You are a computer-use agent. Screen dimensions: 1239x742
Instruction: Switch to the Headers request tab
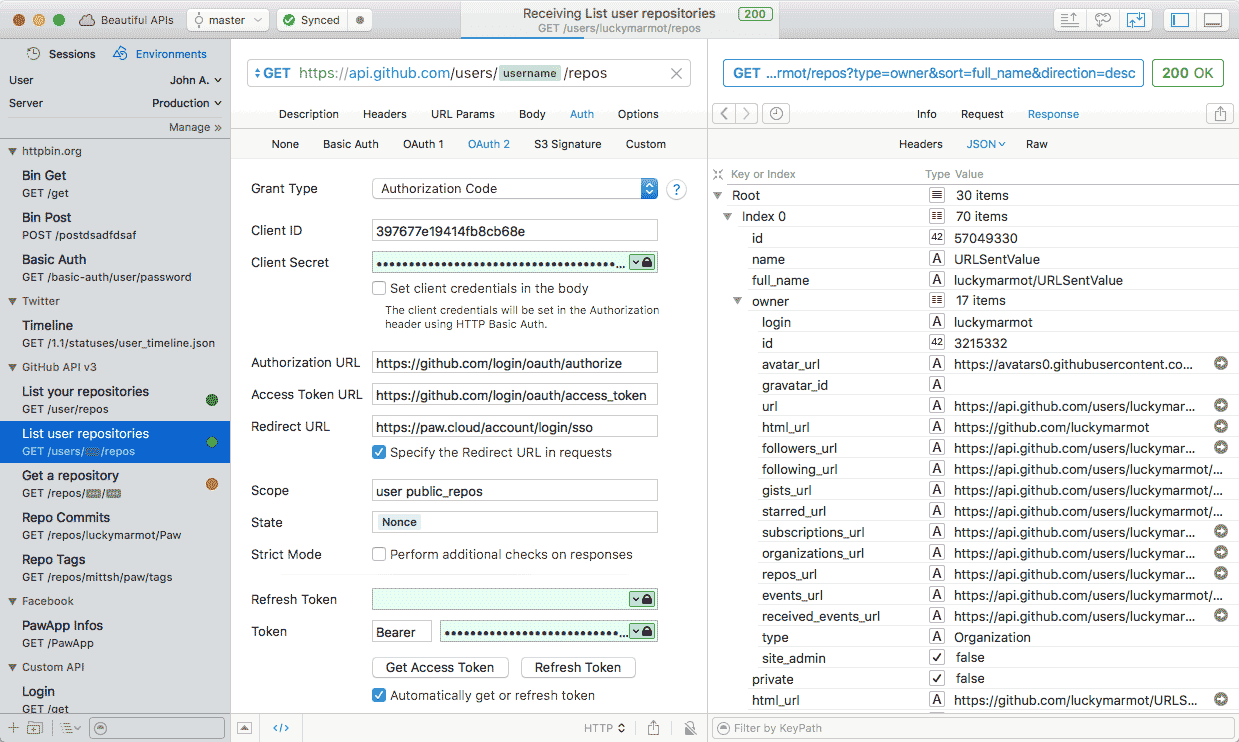[x=384, y=114]
